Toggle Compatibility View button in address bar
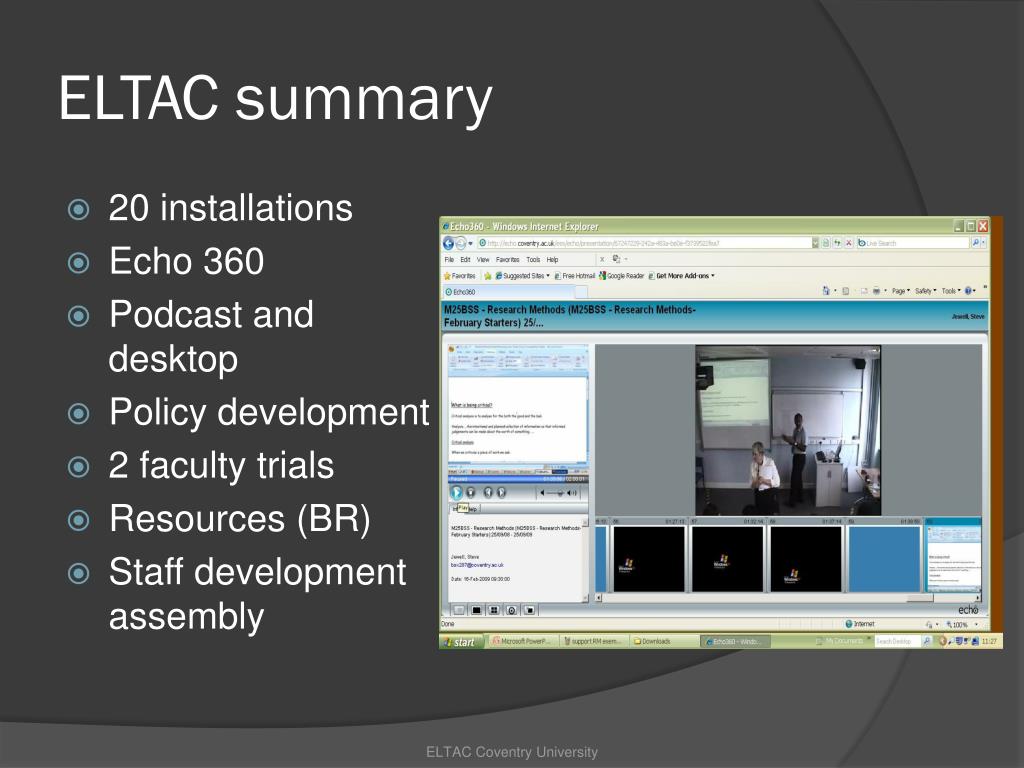Screen dimensions: 1024x768 click(x=825, y=243)
